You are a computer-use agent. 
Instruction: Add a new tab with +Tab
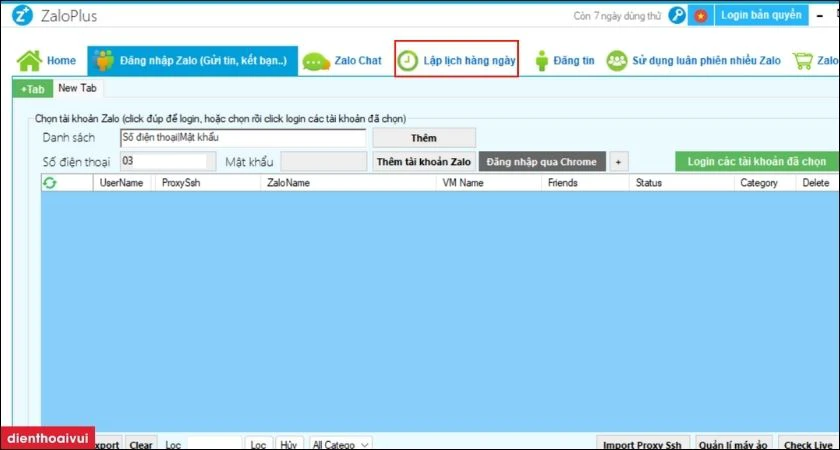click(33, 89)
